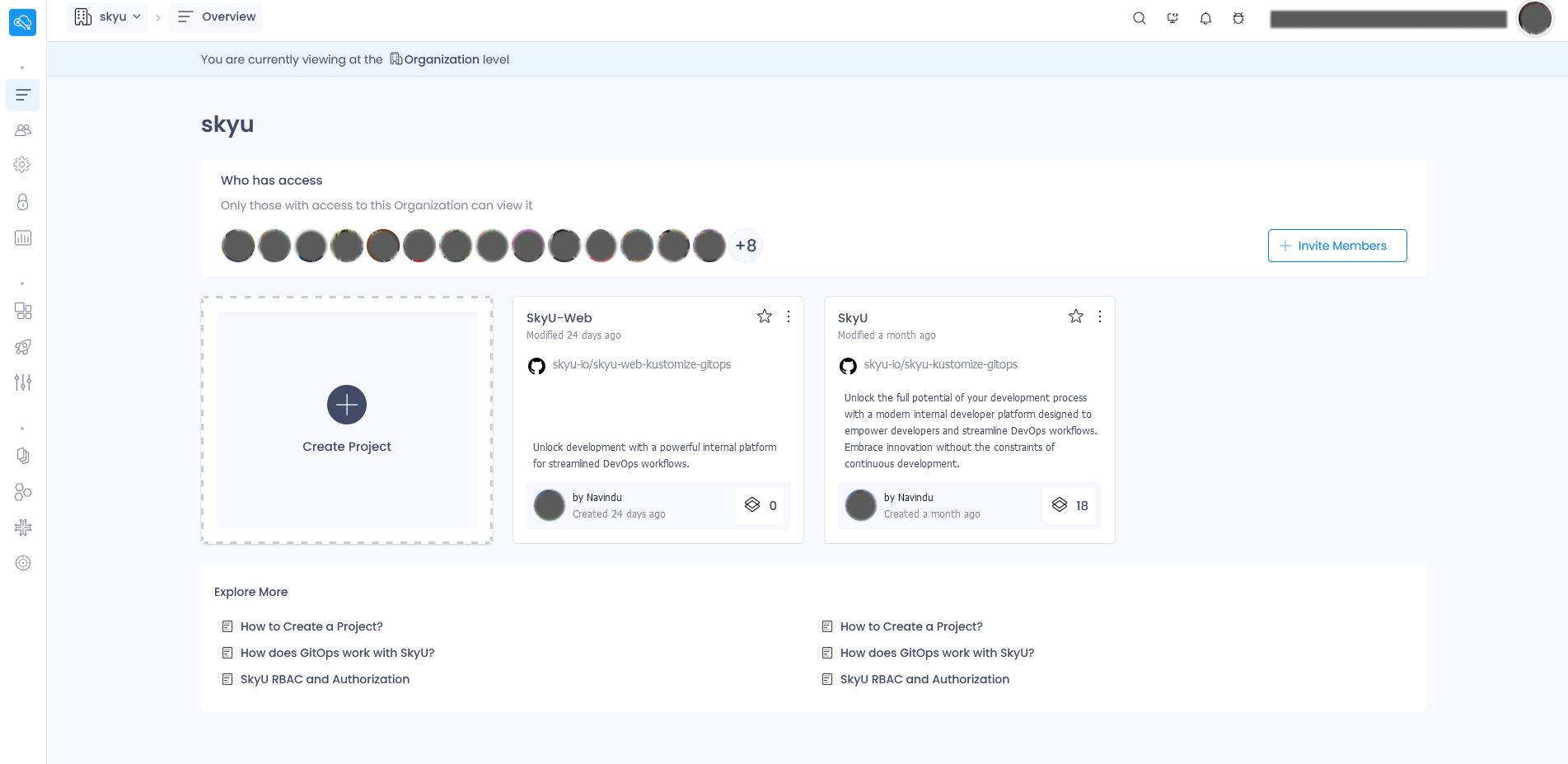Image resolution: width=1568 pixels, height=764 pixels.
Task: Click 'Modified 24 days ago' text
Action: click(573, 335)
